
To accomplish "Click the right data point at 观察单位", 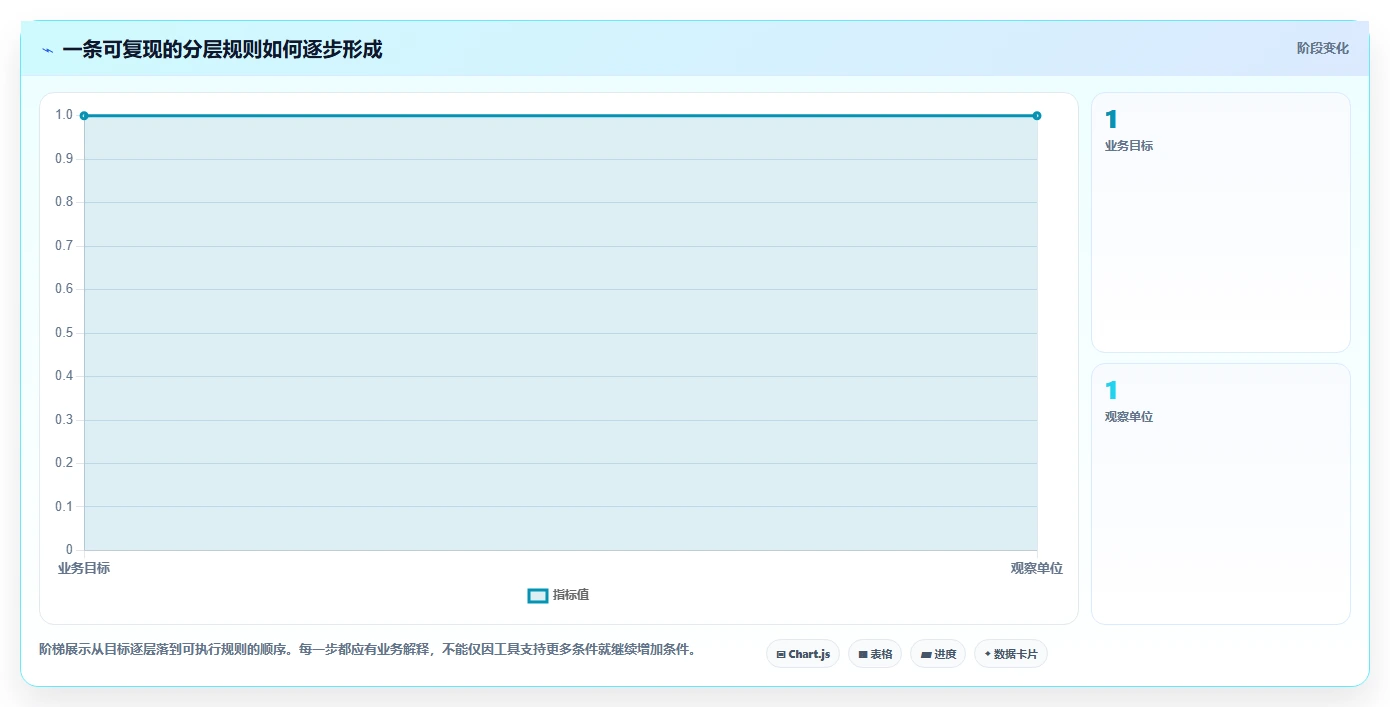I will pyautogui.click(x=1037, y=116).
